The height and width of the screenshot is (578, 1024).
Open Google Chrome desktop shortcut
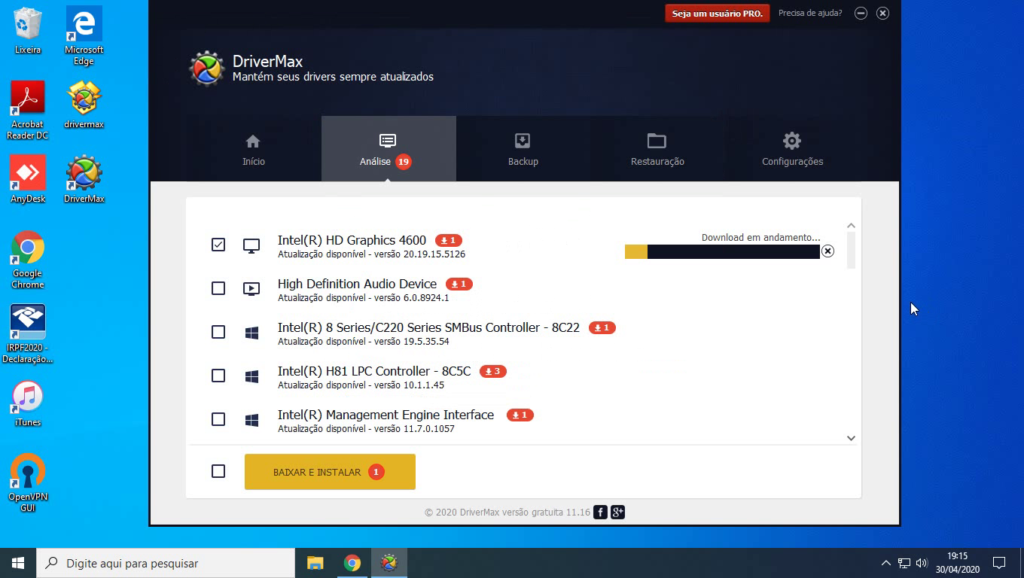click(27, 259)
